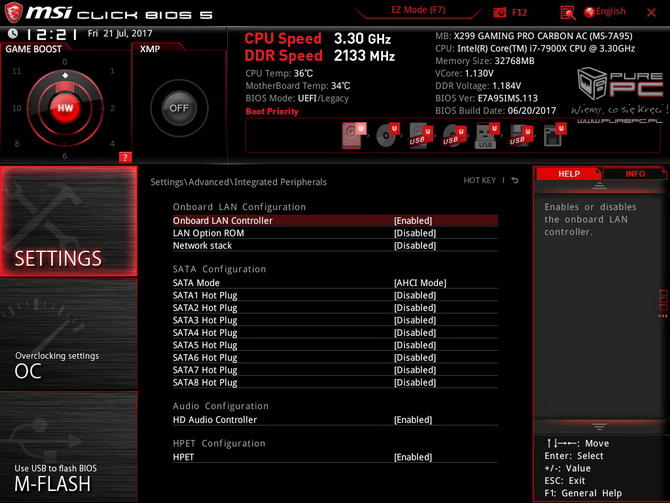Toggle SATA1 Hot Plug Disabled value

pyautogui.click(x=415, y=295)
